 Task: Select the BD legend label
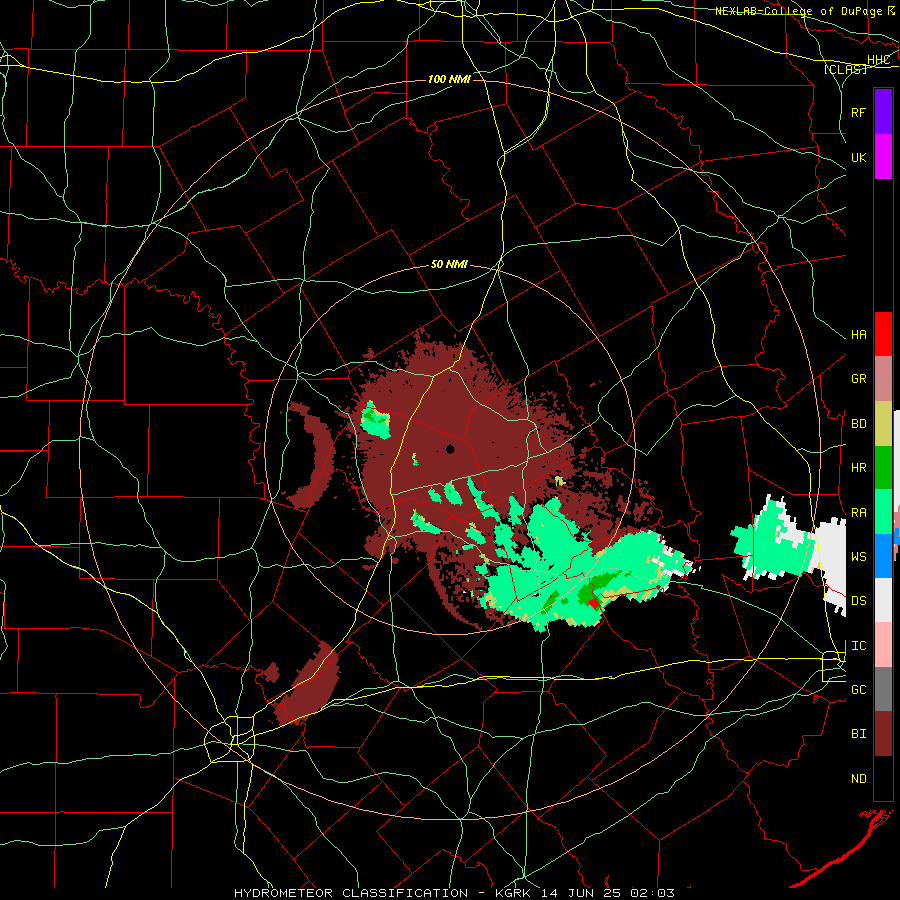pyautogui.click(x=859, y=424)
